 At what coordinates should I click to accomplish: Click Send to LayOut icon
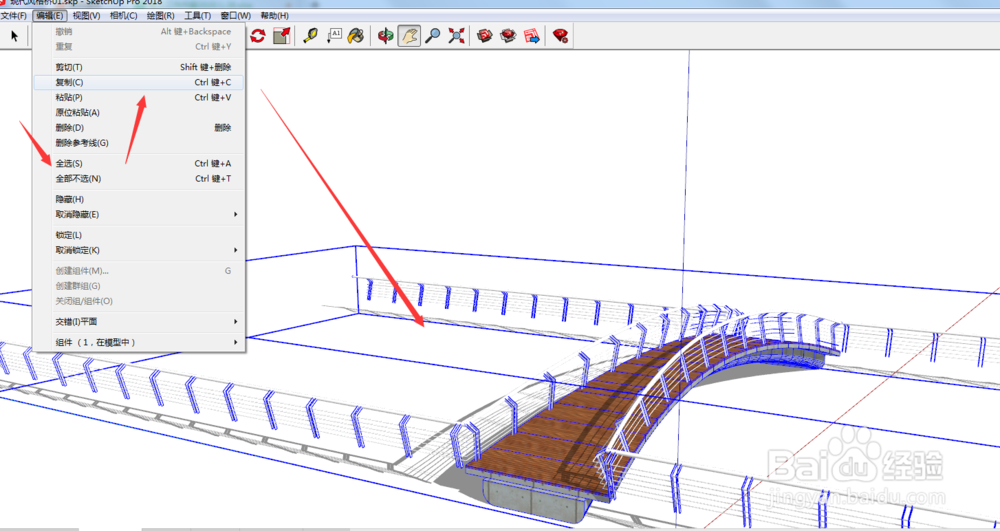pyautogui.click(x=531, y=36)
